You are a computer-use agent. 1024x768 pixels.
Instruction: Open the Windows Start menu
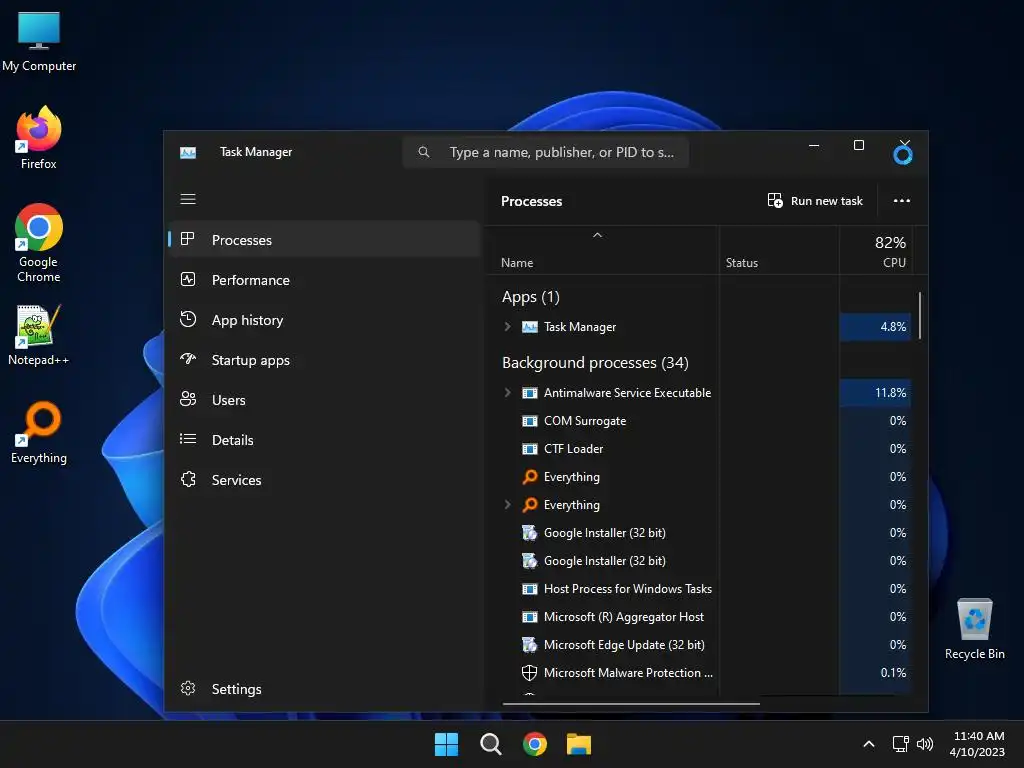447,744
